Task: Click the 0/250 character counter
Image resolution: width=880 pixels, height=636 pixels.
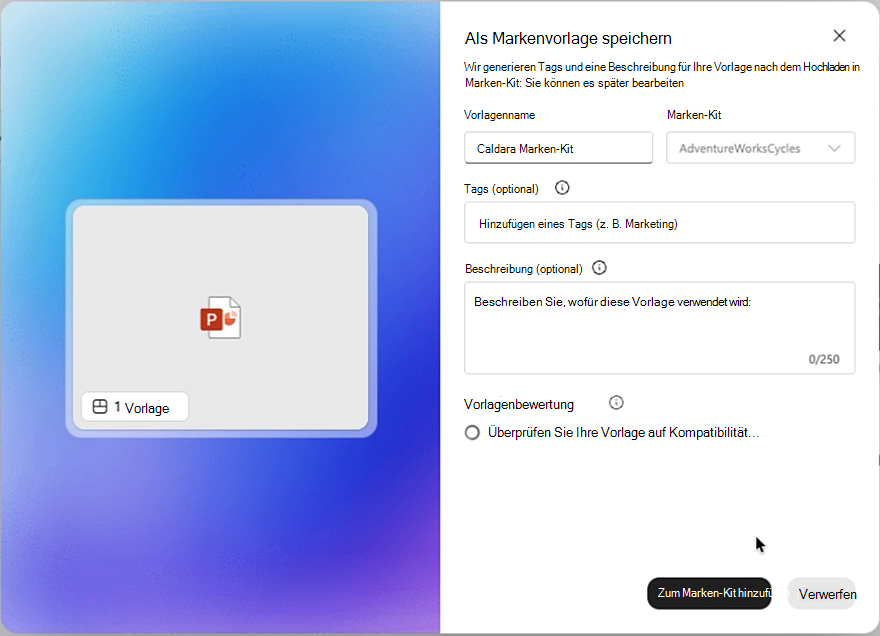Action: pos(824,359)
